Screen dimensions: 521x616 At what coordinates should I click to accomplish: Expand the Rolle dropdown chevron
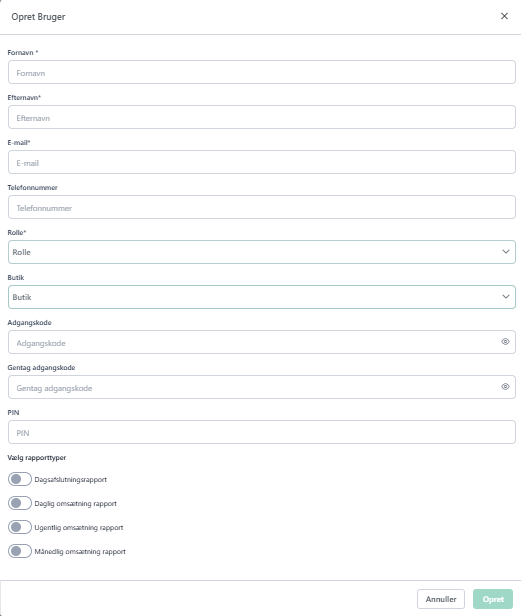[x=506, y=251]
